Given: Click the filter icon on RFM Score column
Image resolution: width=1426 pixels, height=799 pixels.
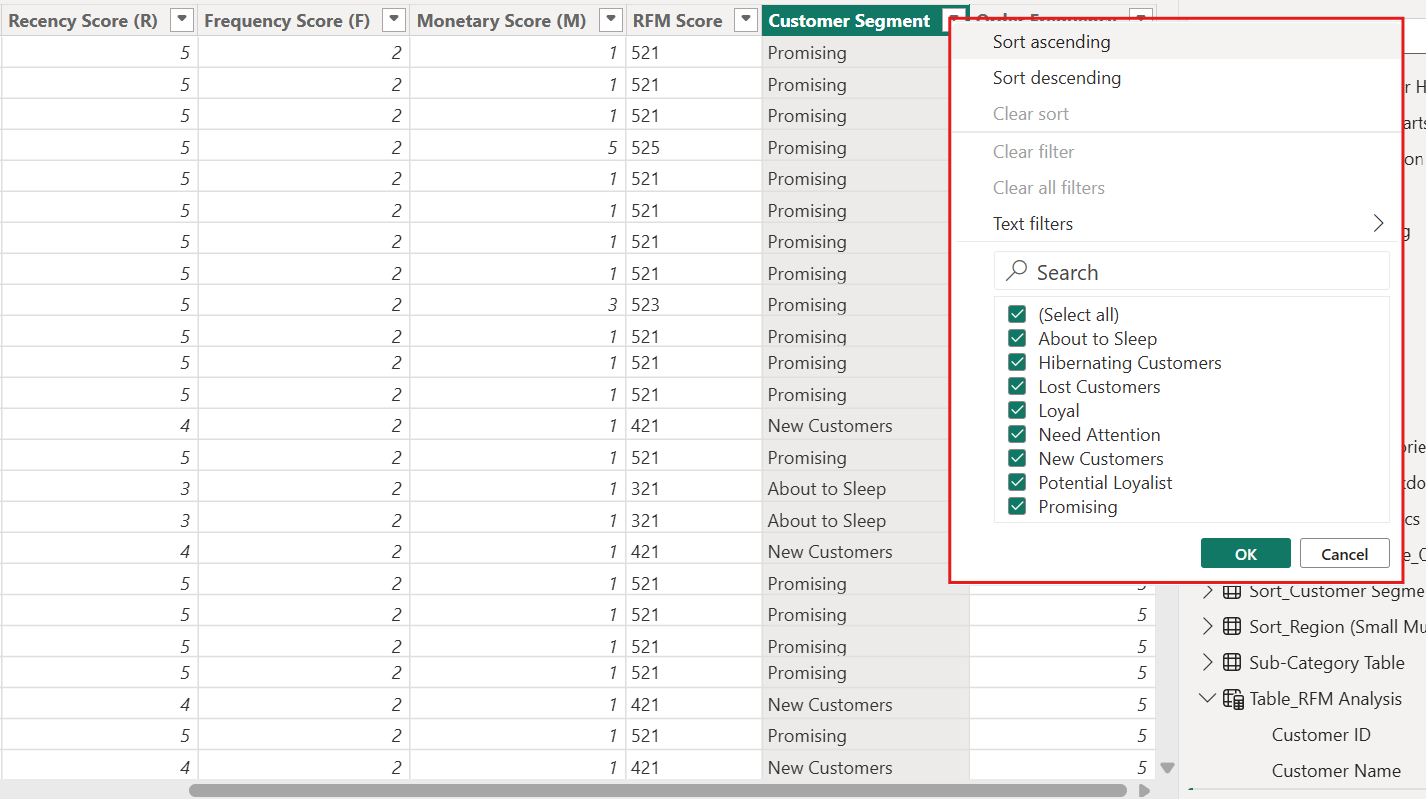Looking at the screenshot, I should pos(744,19).
